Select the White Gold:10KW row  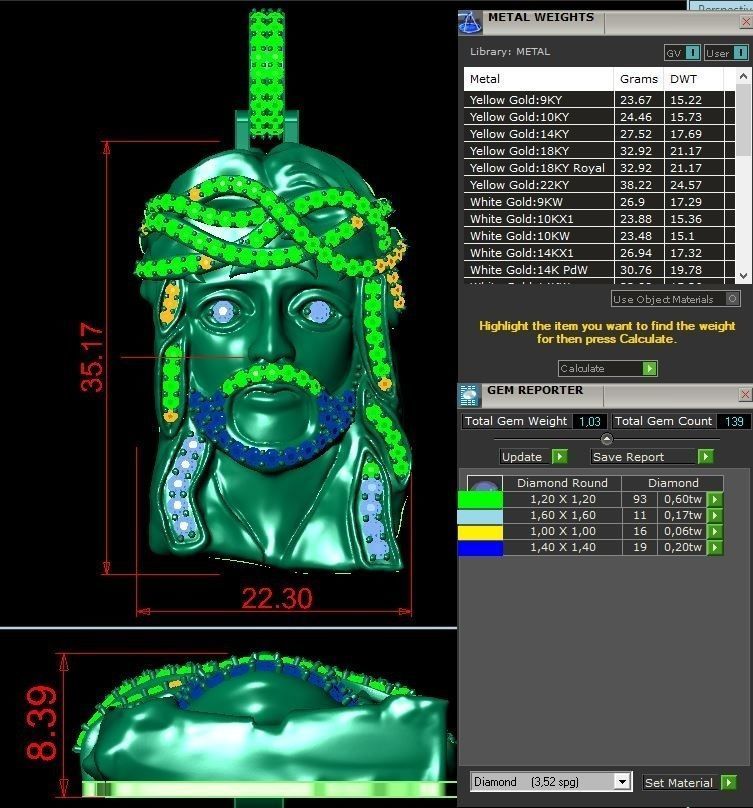[x=599, y=236]
